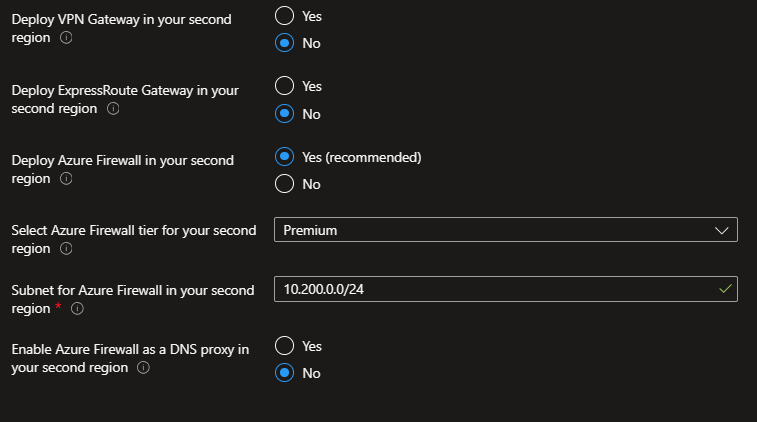Select Yes for Deploy VPN Gateway
This screenshot has width=757, height=422.
point(285,17)
